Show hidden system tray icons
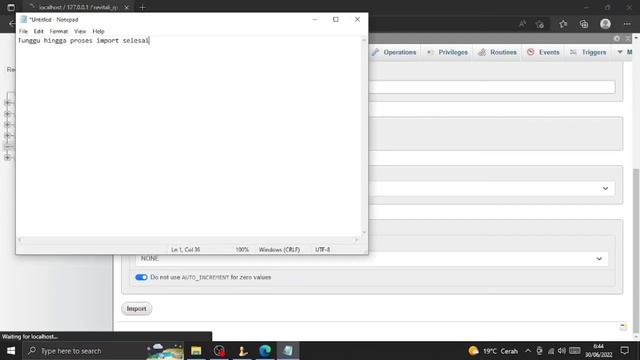This screenshot has width=640, height=360. (x=528, y=351)
